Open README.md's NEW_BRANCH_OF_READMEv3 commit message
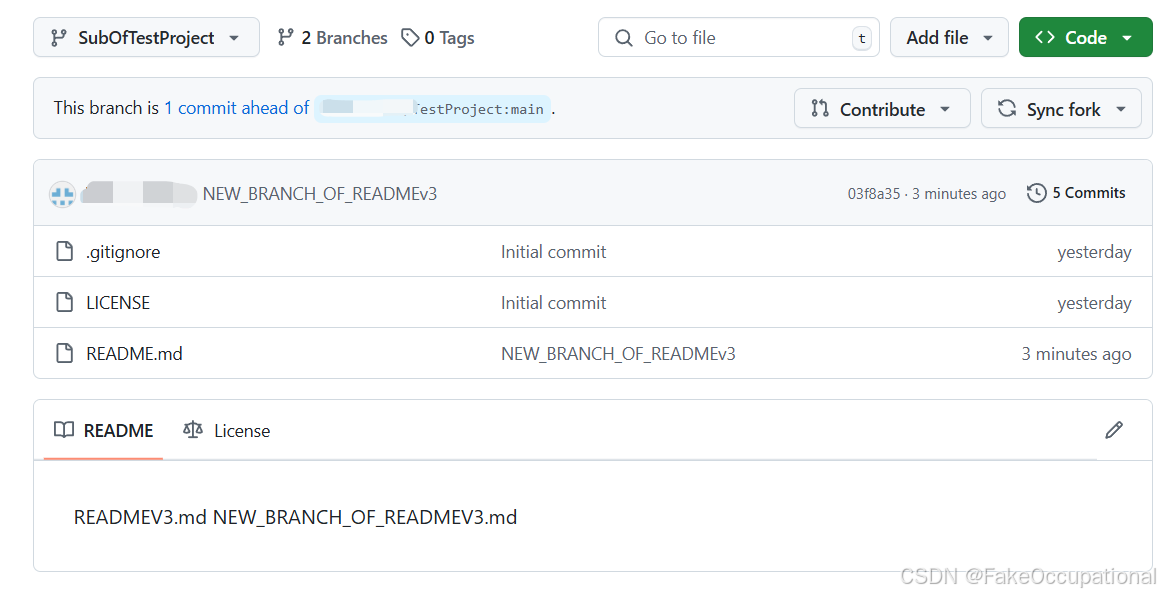This screenshot has width=1161, height=596. pos(618,354)
